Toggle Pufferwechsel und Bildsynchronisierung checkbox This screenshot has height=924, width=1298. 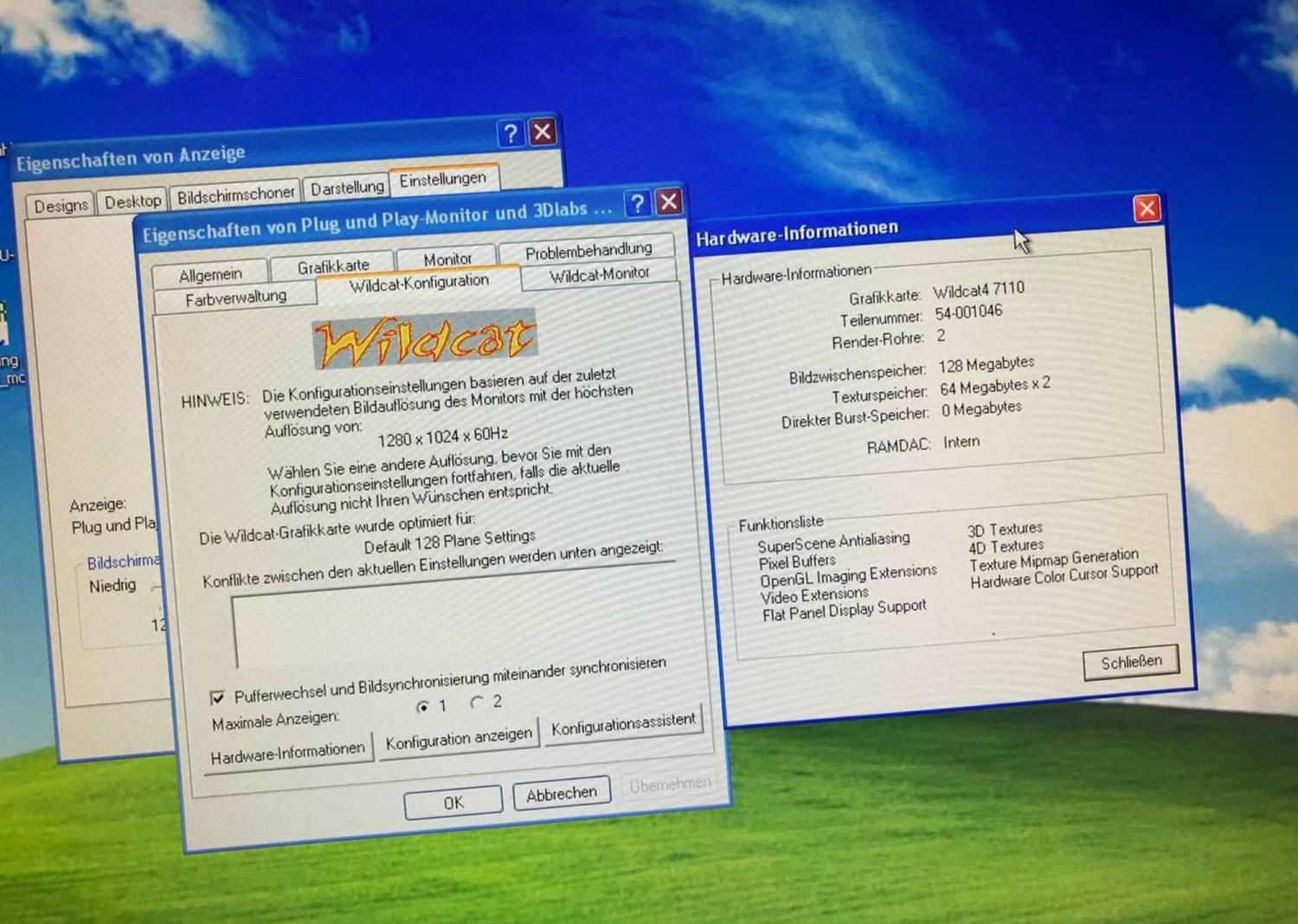(x=217, y=697)
